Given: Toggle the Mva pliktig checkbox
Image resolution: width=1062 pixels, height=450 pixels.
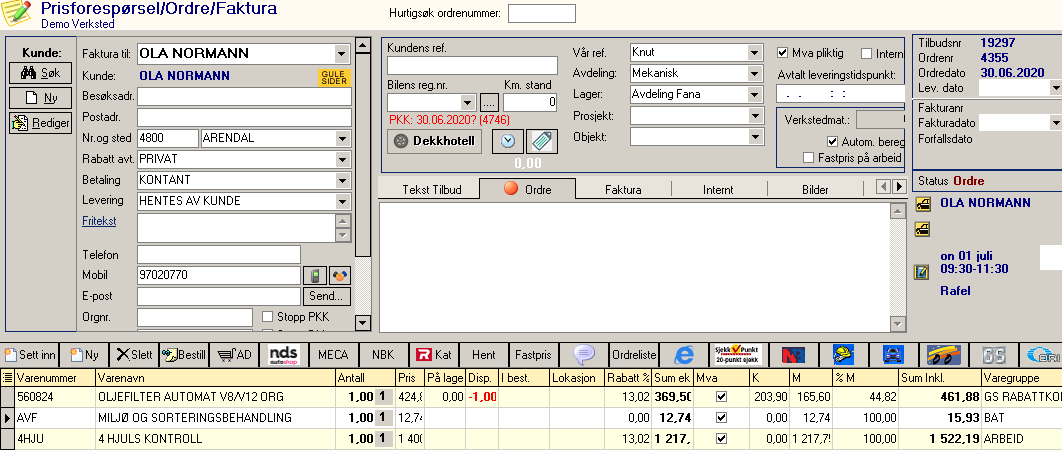Looking at the screenshot, I should tap(783, 53).
